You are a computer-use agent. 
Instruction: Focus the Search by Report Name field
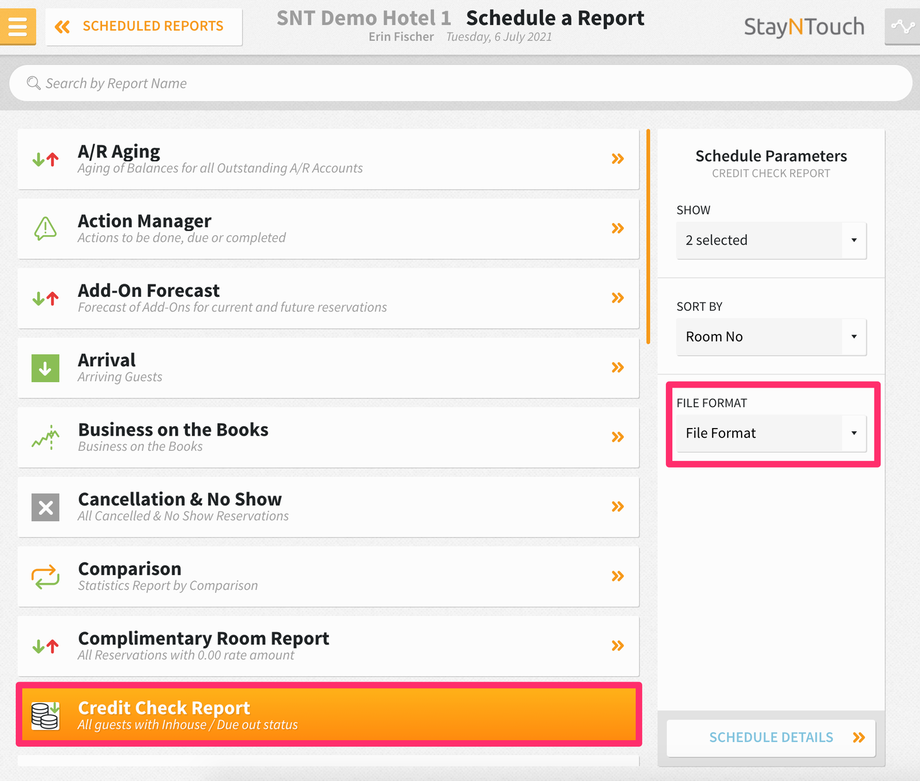click(x=461, y=83)
